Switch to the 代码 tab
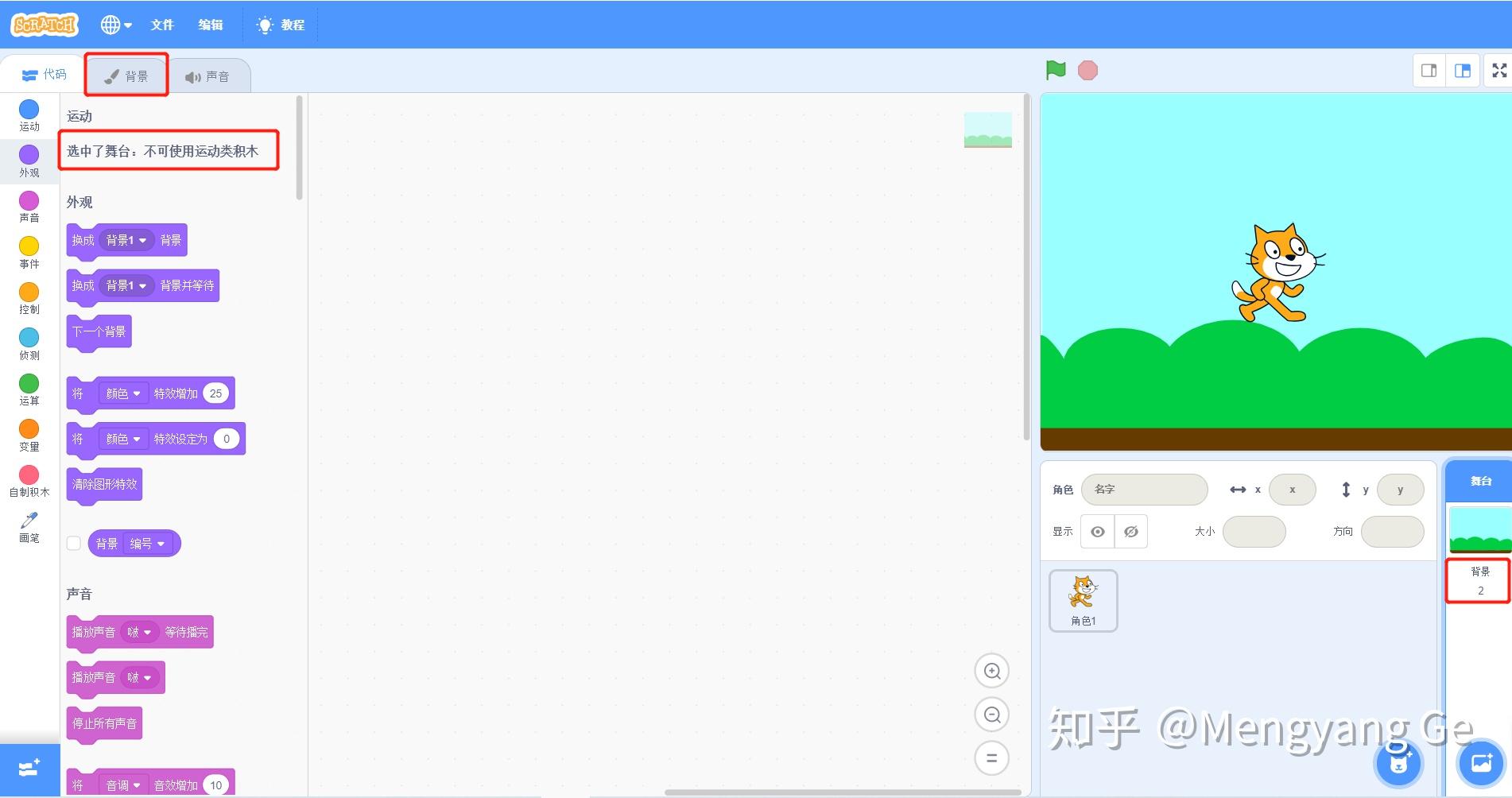Screen dimensions: 1512x798 coord(45,75)
